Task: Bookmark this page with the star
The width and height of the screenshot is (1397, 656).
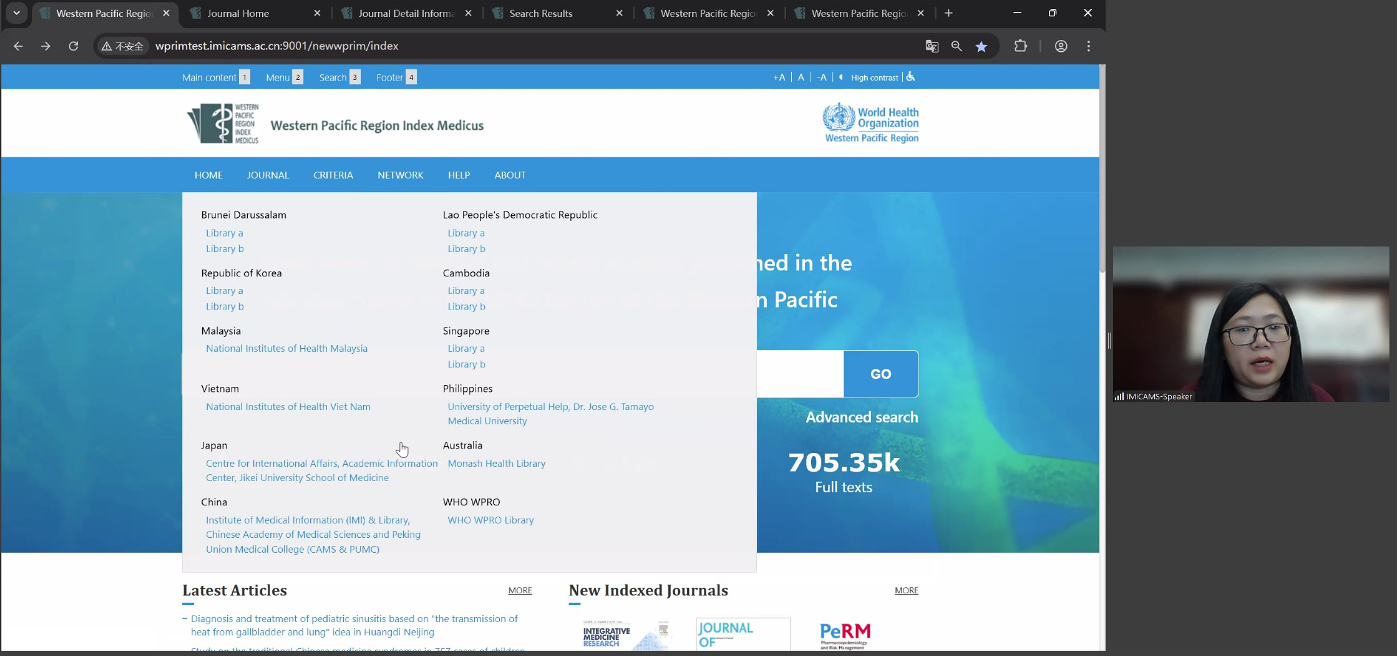Action: (982, 46)
